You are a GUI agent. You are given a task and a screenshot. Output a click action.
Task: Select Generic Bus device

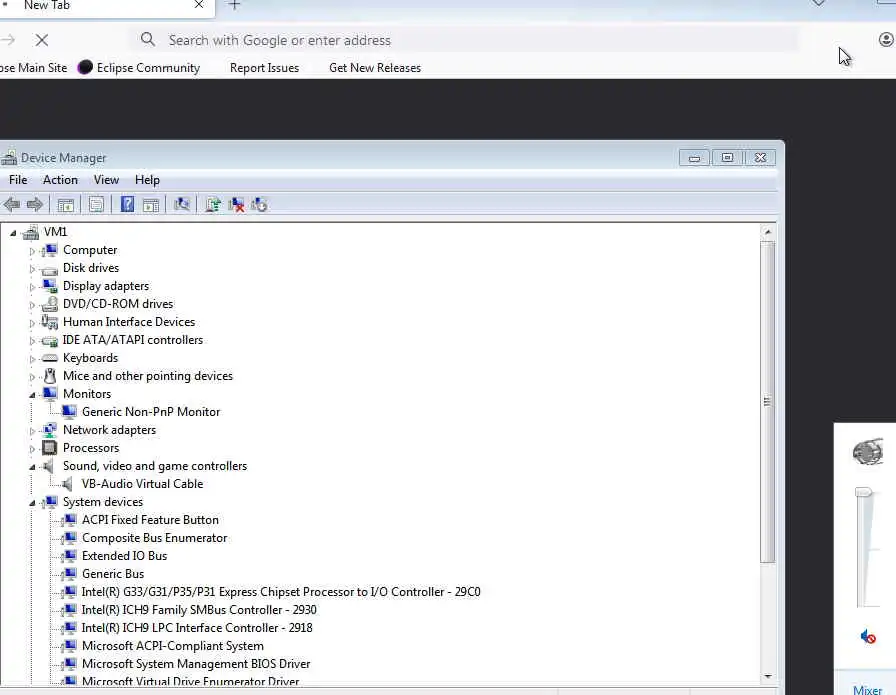tap(113, 574)
